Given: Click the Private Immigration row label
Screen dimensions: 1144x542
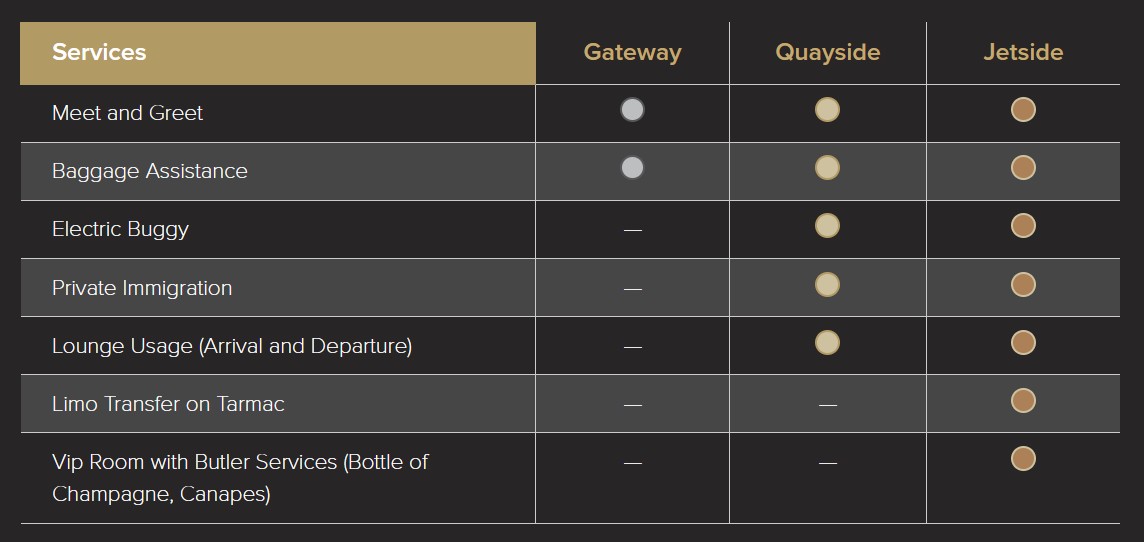Looking at the screenshot, I should [142, 288].
